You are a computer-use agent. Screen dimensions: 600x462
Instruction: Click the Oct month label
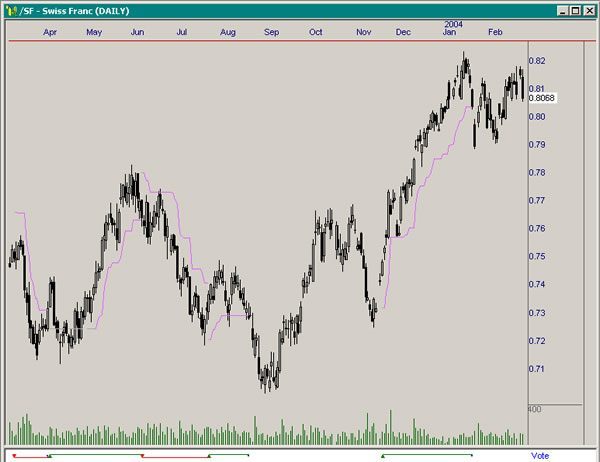tap(315, 32)
